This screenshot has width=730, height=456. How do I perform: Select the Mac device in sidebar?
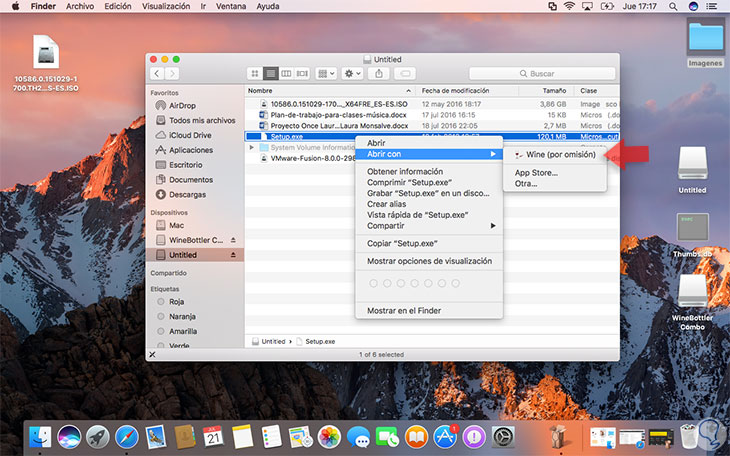(x=176, y=225)
